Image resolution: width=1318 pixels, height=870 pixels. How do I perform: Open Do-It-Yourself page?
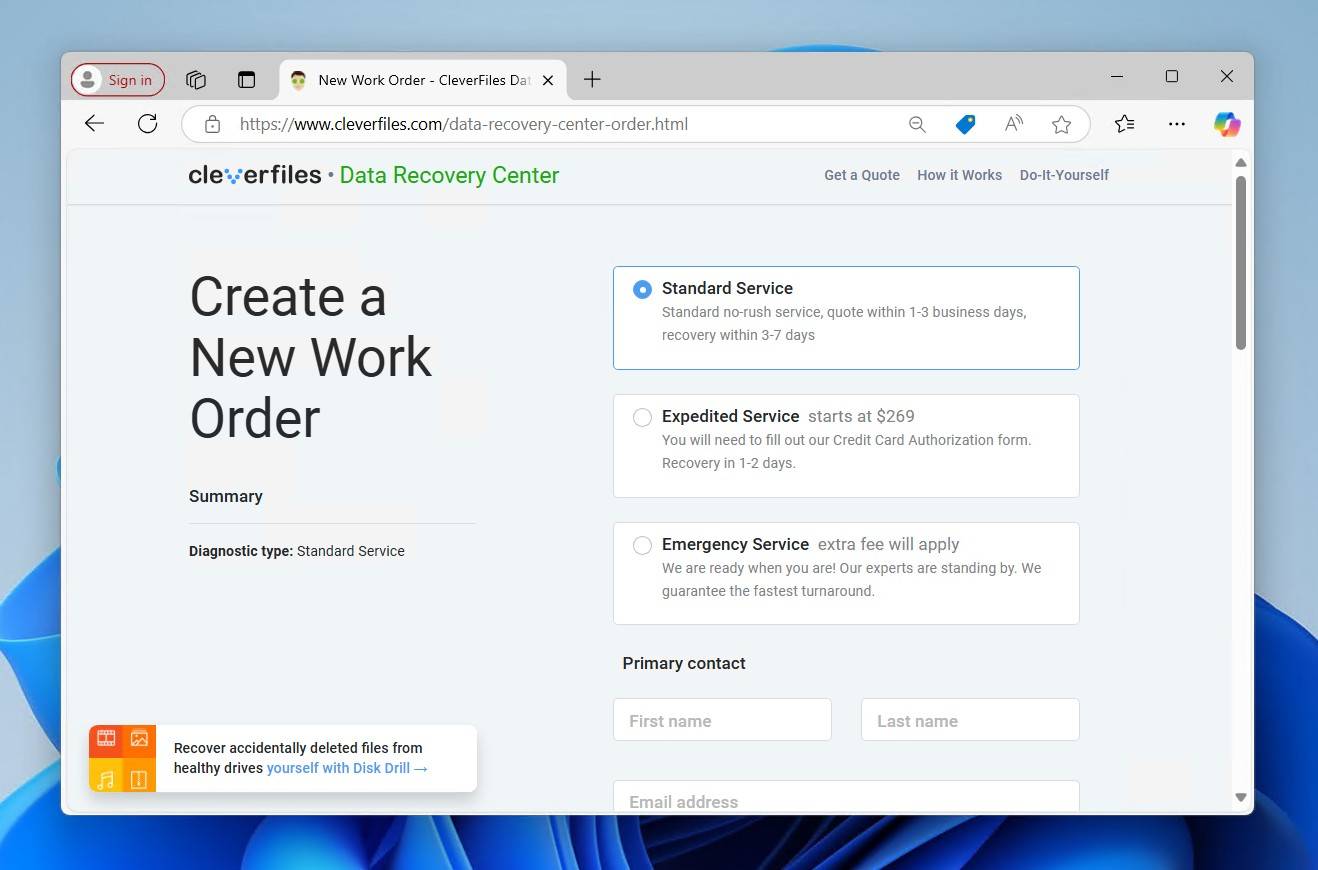click(x=1064, y=175)
